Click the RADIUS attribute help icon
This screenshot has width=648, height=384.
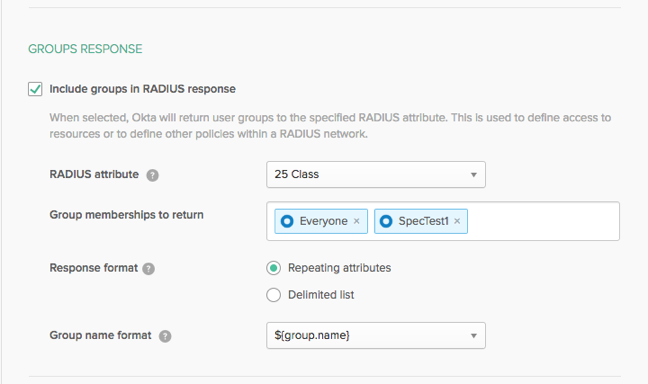coord(152,175)
